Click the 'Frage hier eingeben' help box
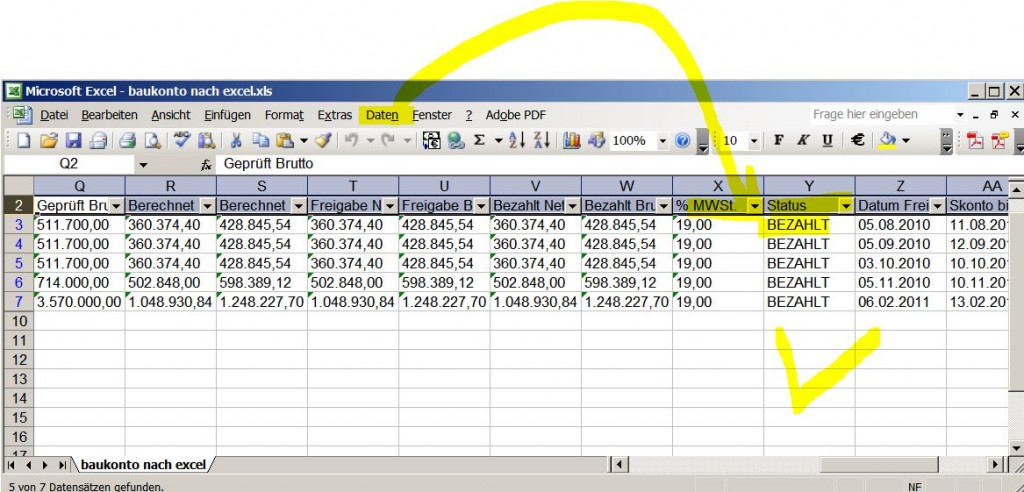The width and height of the screenshot is (1024, 492). pos(870,115)
